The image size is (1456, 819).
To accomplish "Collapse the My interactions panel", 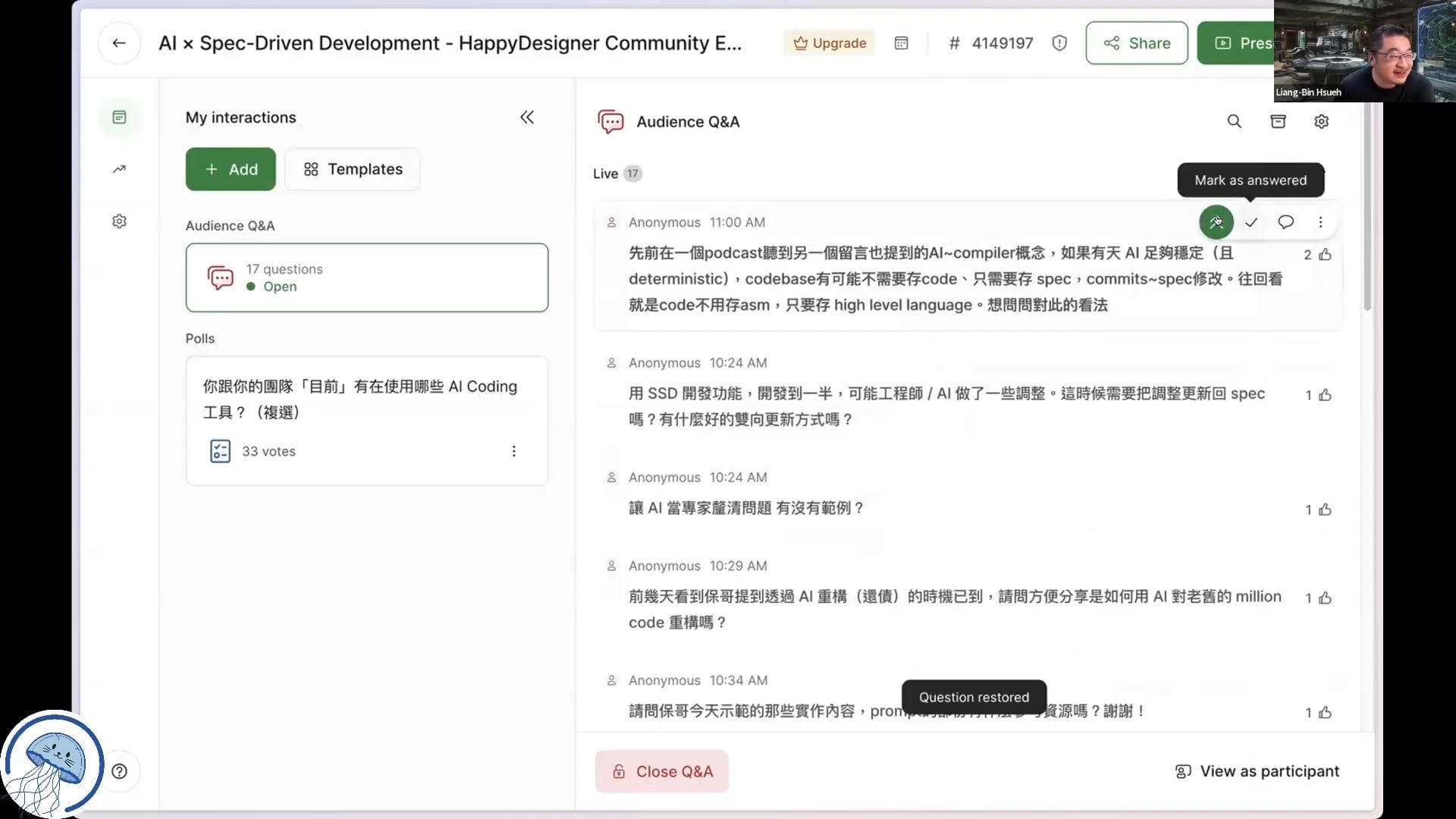I will point(527,118).
